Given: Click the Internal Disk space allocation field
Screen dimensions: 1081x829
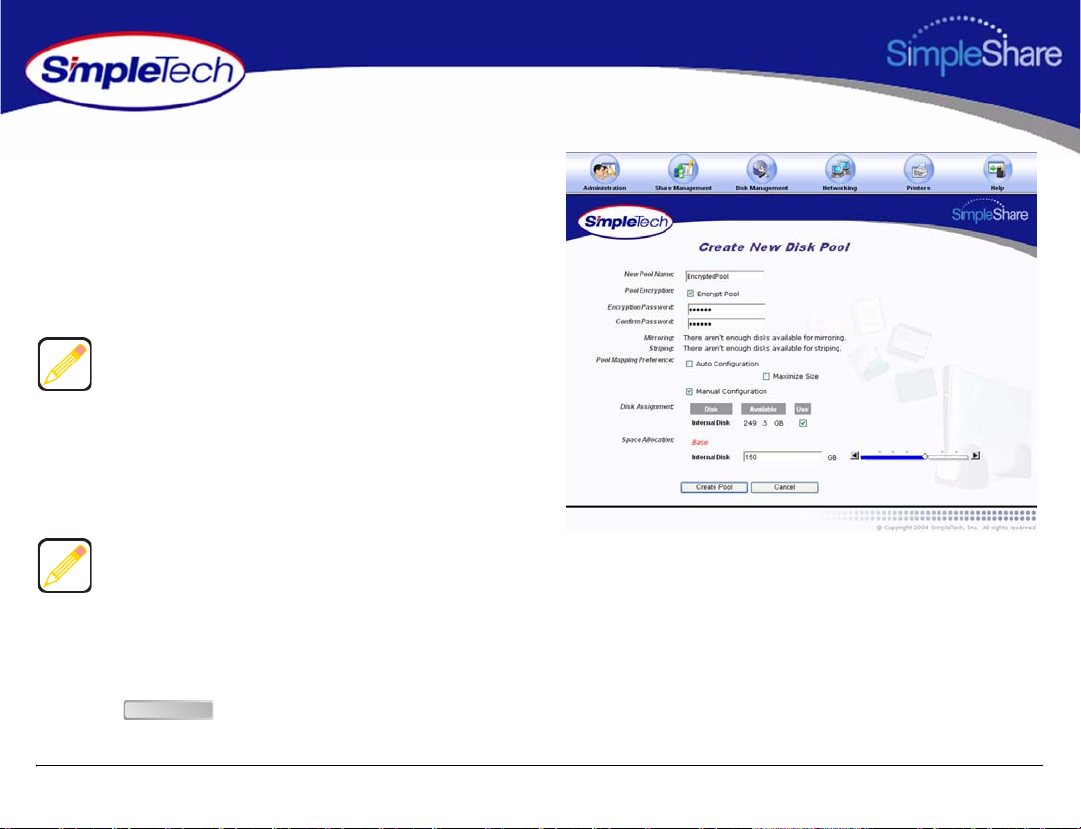Looking at the screenshot, I should [782, 457].
